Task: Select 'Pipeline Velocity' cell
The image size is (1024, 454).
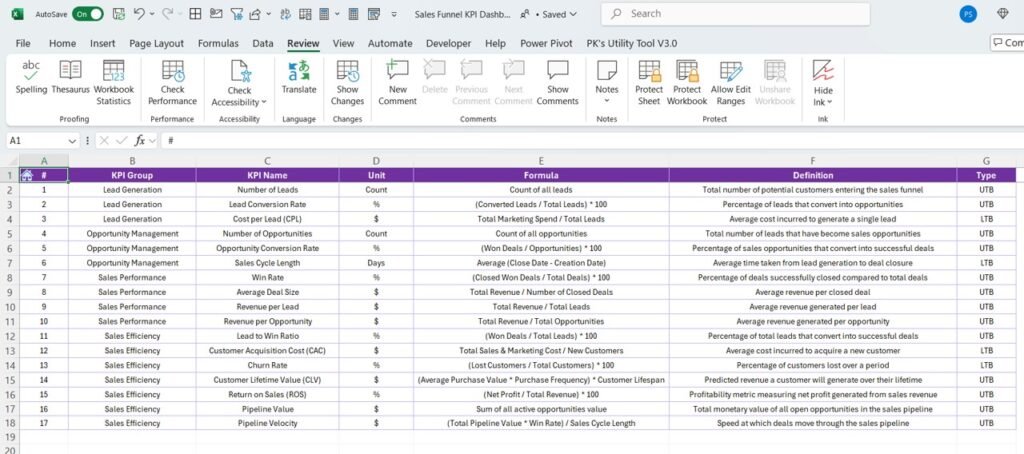Action: point(267,423)
